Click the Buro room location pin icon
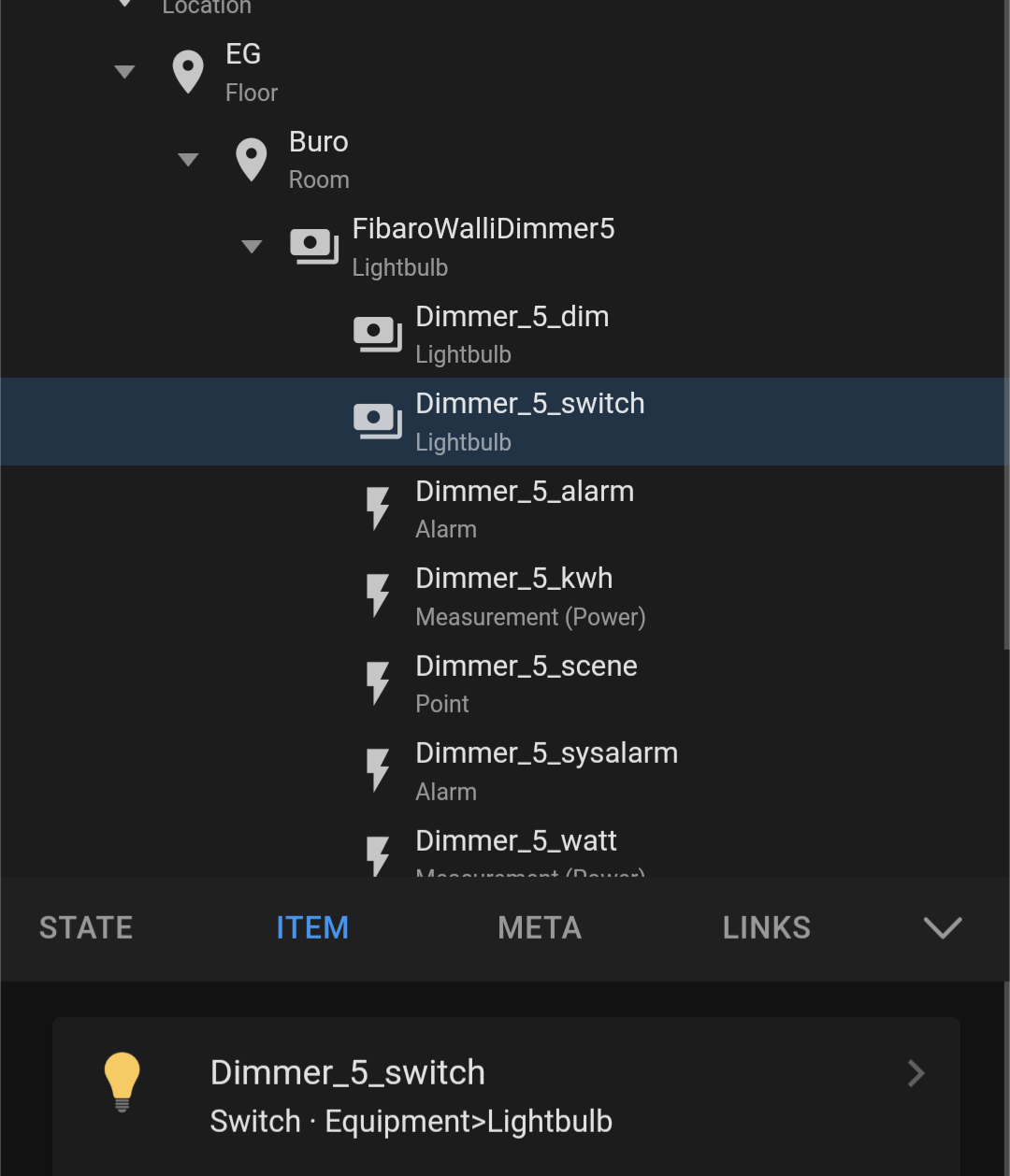1010x1176 pixels. pyautogui.click(x=252, y=159)
